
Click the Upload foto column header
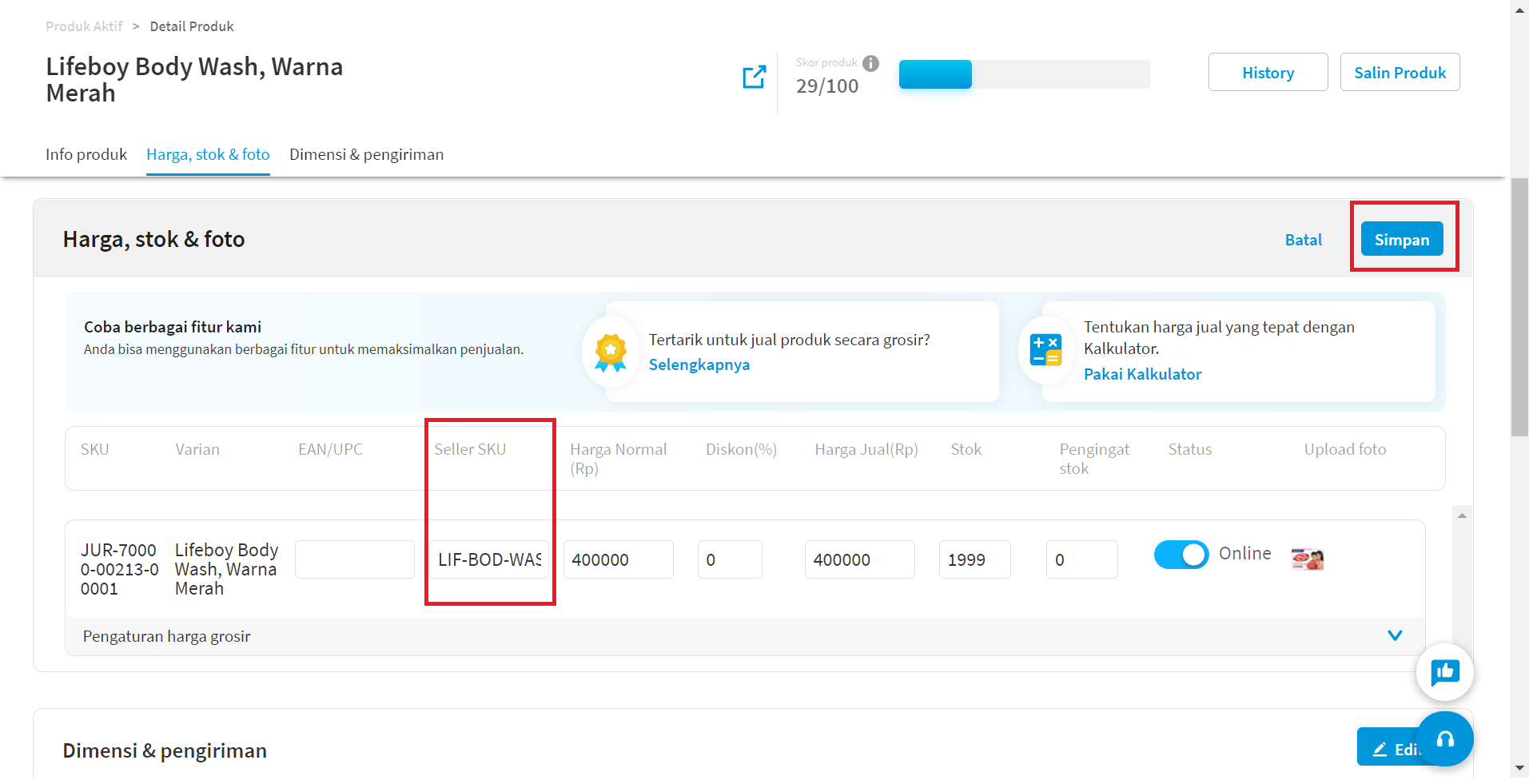tap(1345, 449)
